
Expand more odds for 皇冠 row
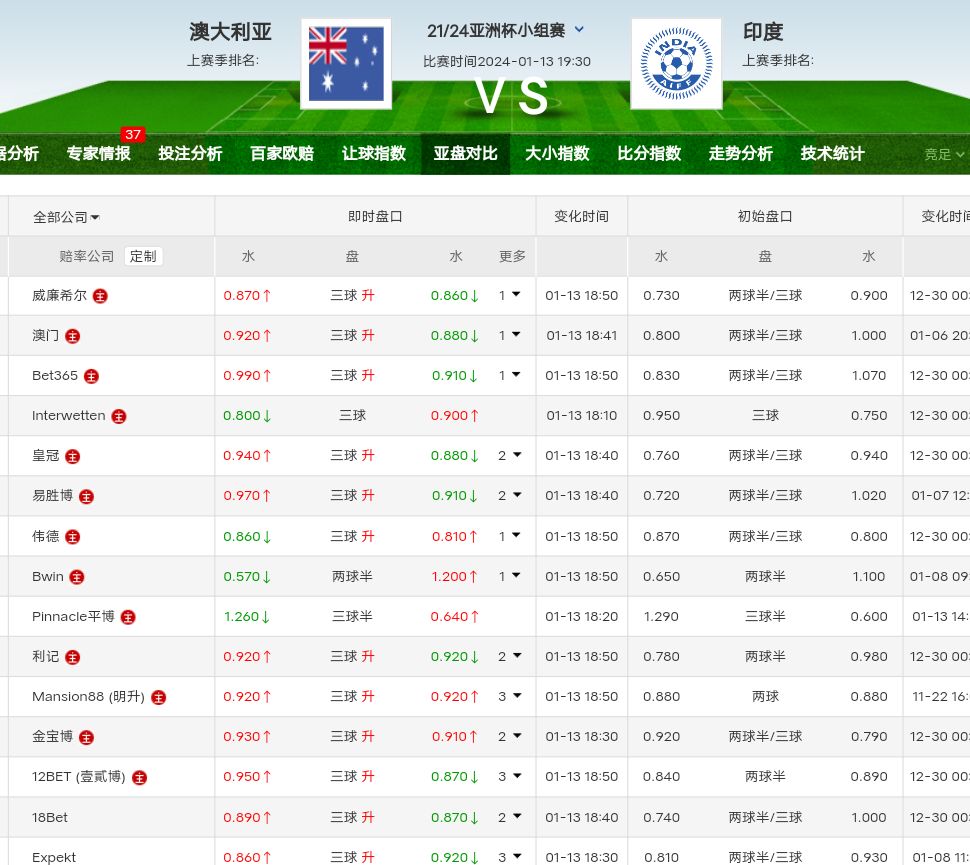510,456
